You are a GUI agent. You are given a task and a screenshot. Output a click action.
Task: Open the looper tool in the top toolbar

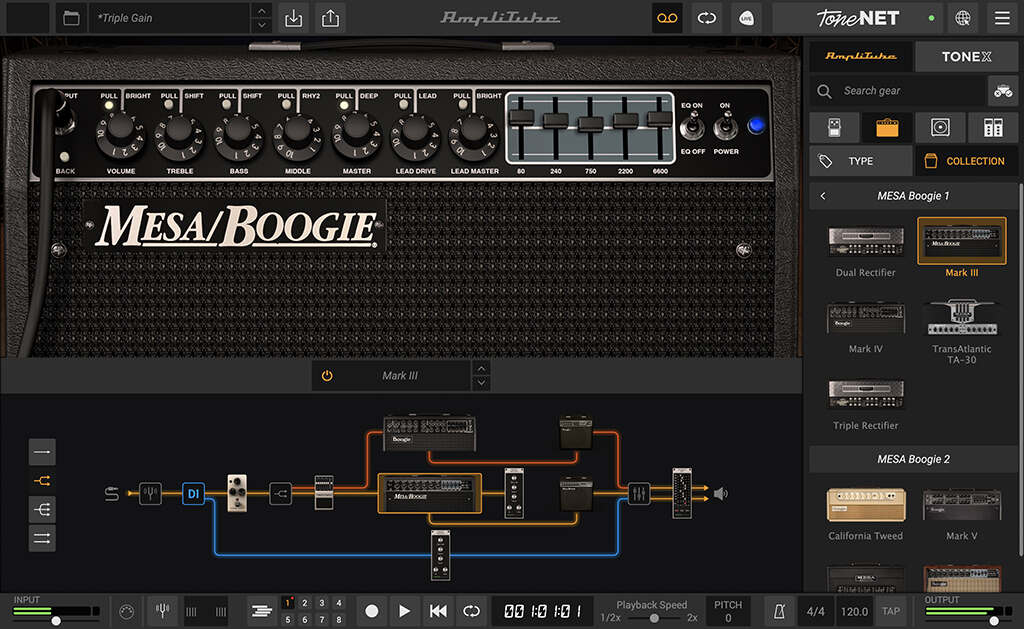click(666, 18)
